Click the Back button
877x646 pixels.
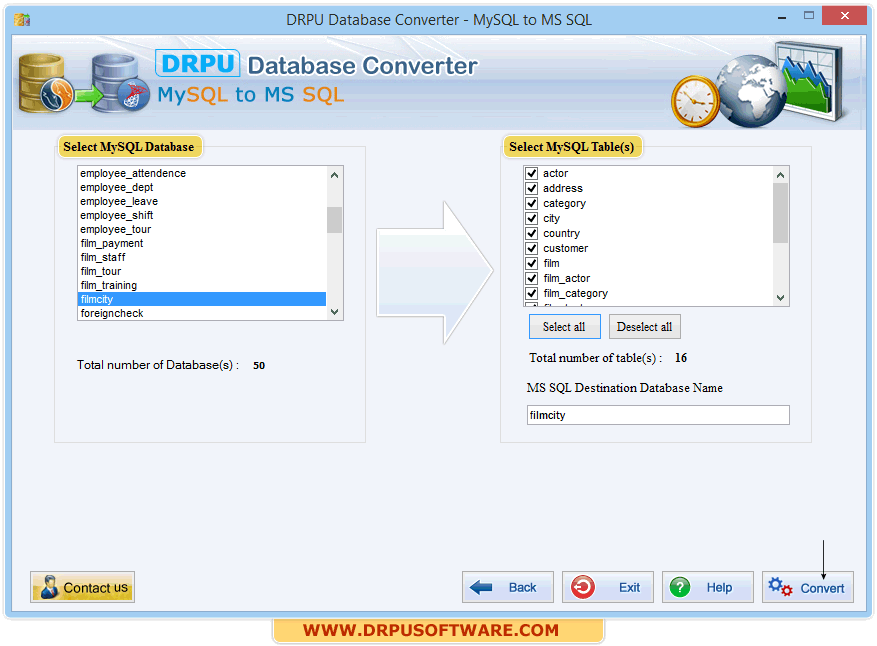(x=508, y=587)
